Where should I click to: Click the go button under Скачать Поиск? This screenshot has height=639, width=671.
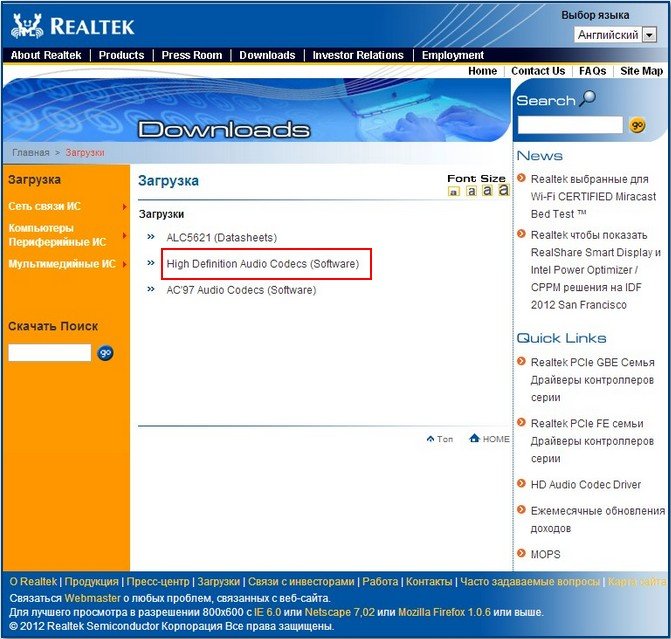(x=105, y=353)
